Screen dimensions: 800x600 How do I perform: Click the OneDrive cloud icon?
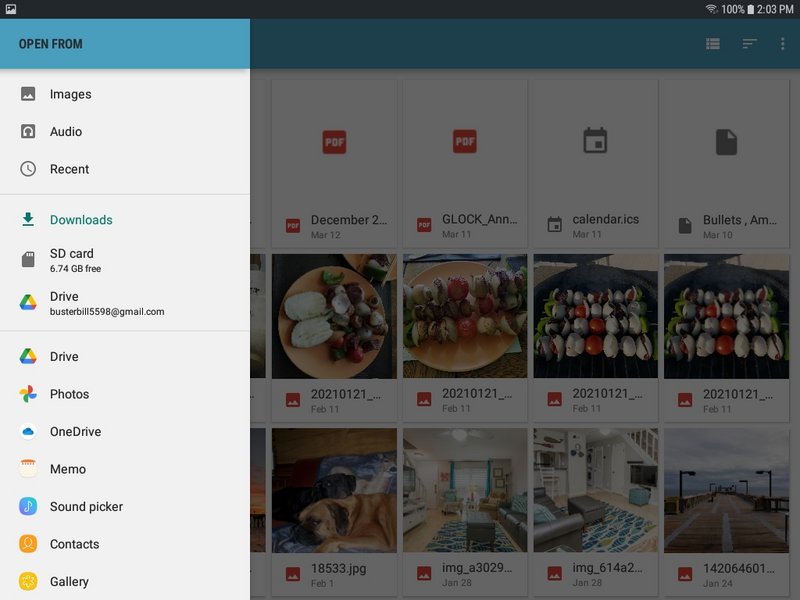point(28,432)
